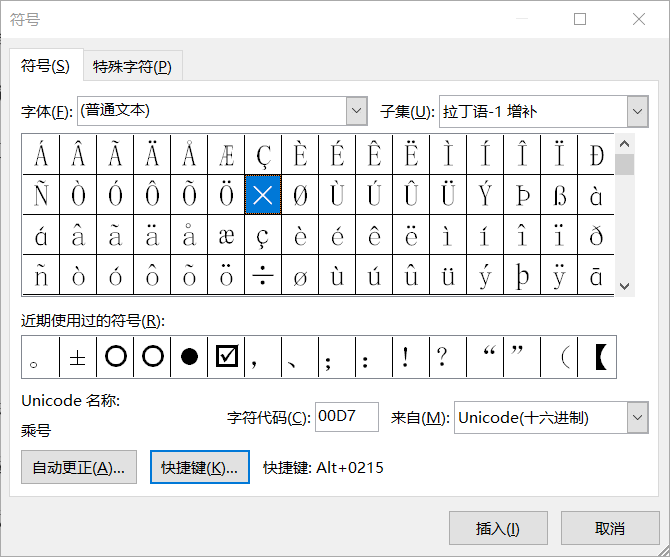Pick recent exclamation mark symbol
Viewport: 670px width, 557px height.
411,357
